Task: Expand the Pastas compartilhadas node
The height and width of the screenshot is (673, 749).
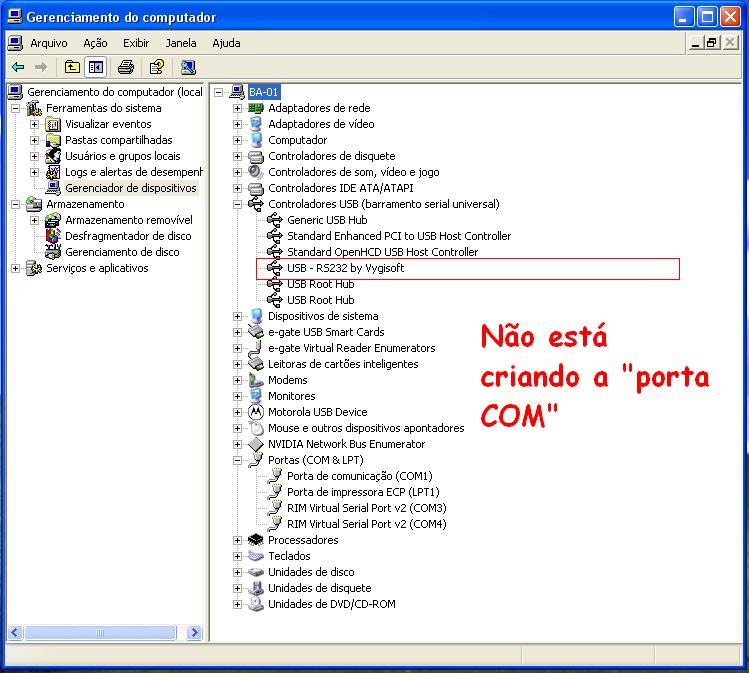Action: click(34, 140)
